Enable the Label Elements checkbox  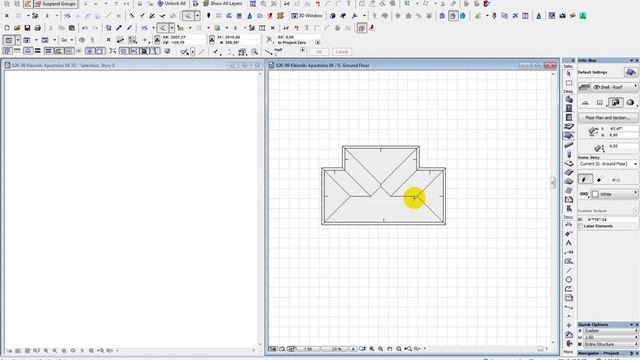[580, 226]
